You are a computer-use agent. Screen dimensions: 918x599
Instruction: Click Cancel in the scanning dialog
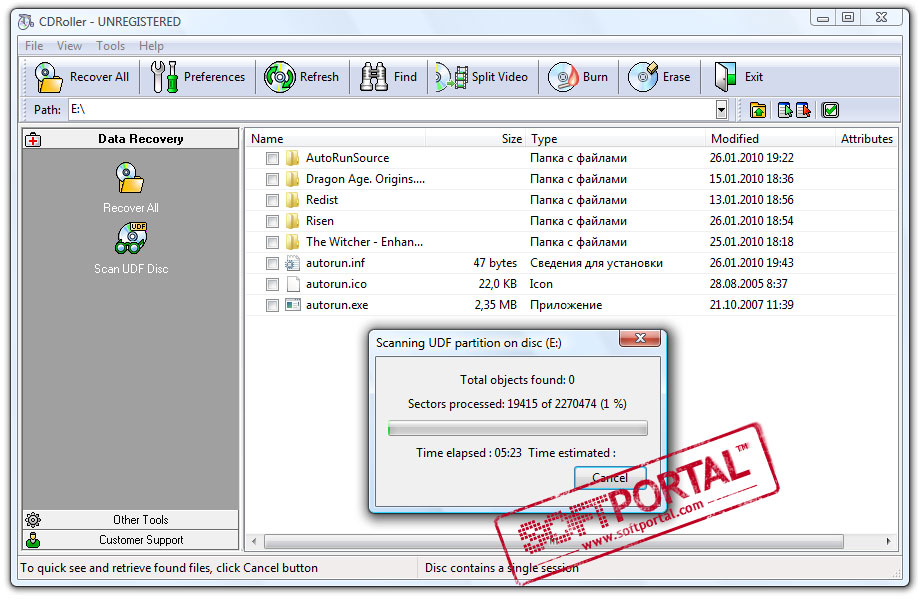pos(610,478)
